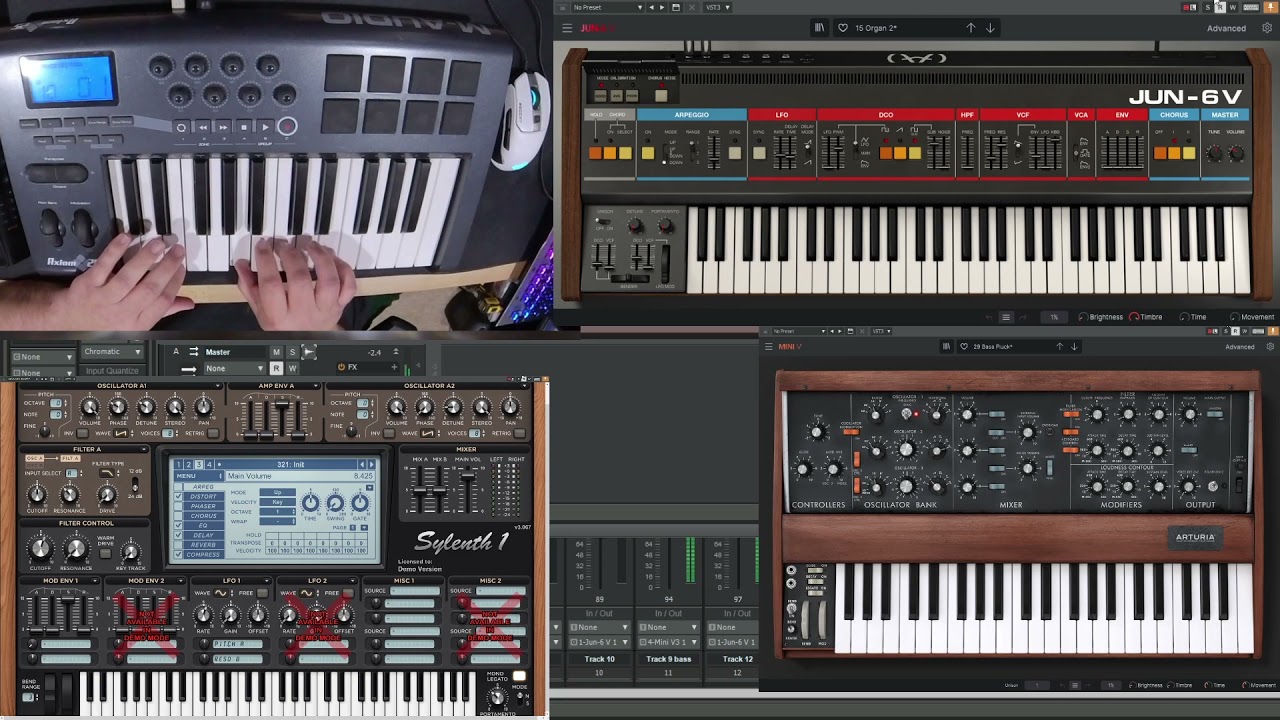Click the Brightness macro knob in Mini V
The height and width of the screenshot is (720, 1280).
[x=1133, y=685]
